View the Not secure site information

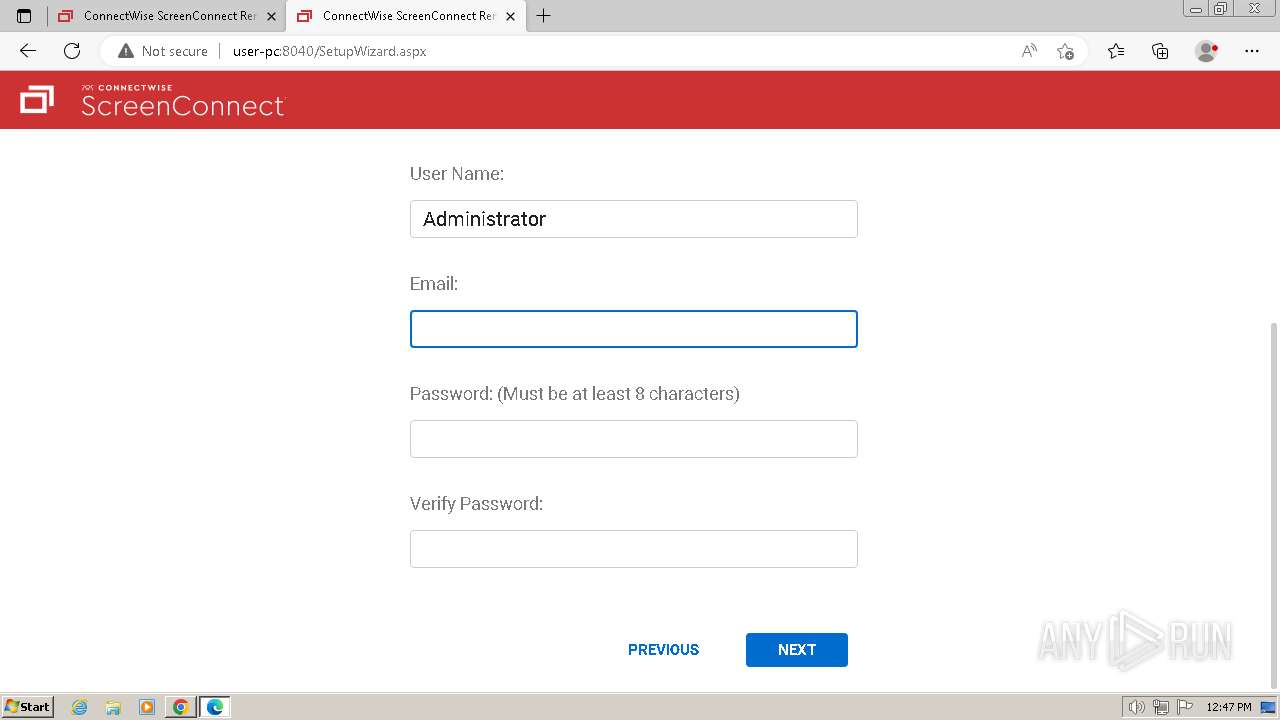[163, 51]
